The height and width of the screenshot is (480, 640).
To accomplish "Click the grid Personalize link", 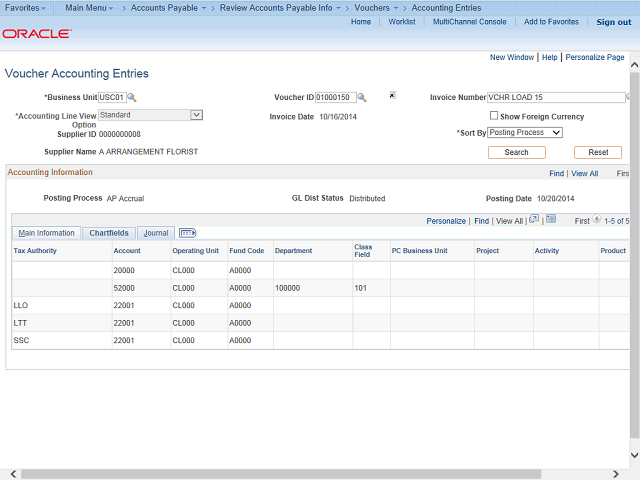I will (446, 220).
